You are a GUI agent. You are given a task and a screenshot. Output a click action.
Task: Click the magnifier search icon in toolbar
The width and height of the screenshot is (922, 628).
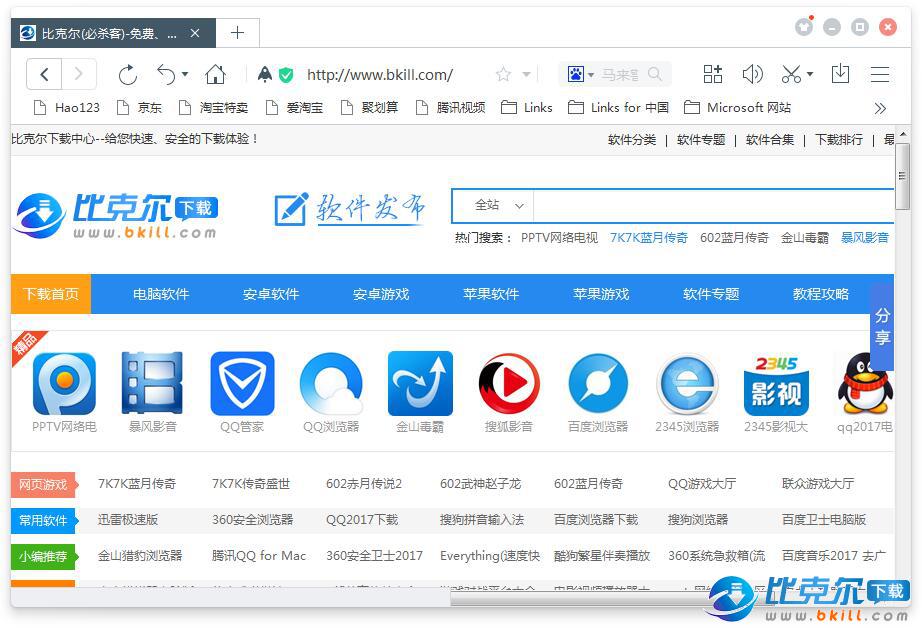click(x=654, y=74)
